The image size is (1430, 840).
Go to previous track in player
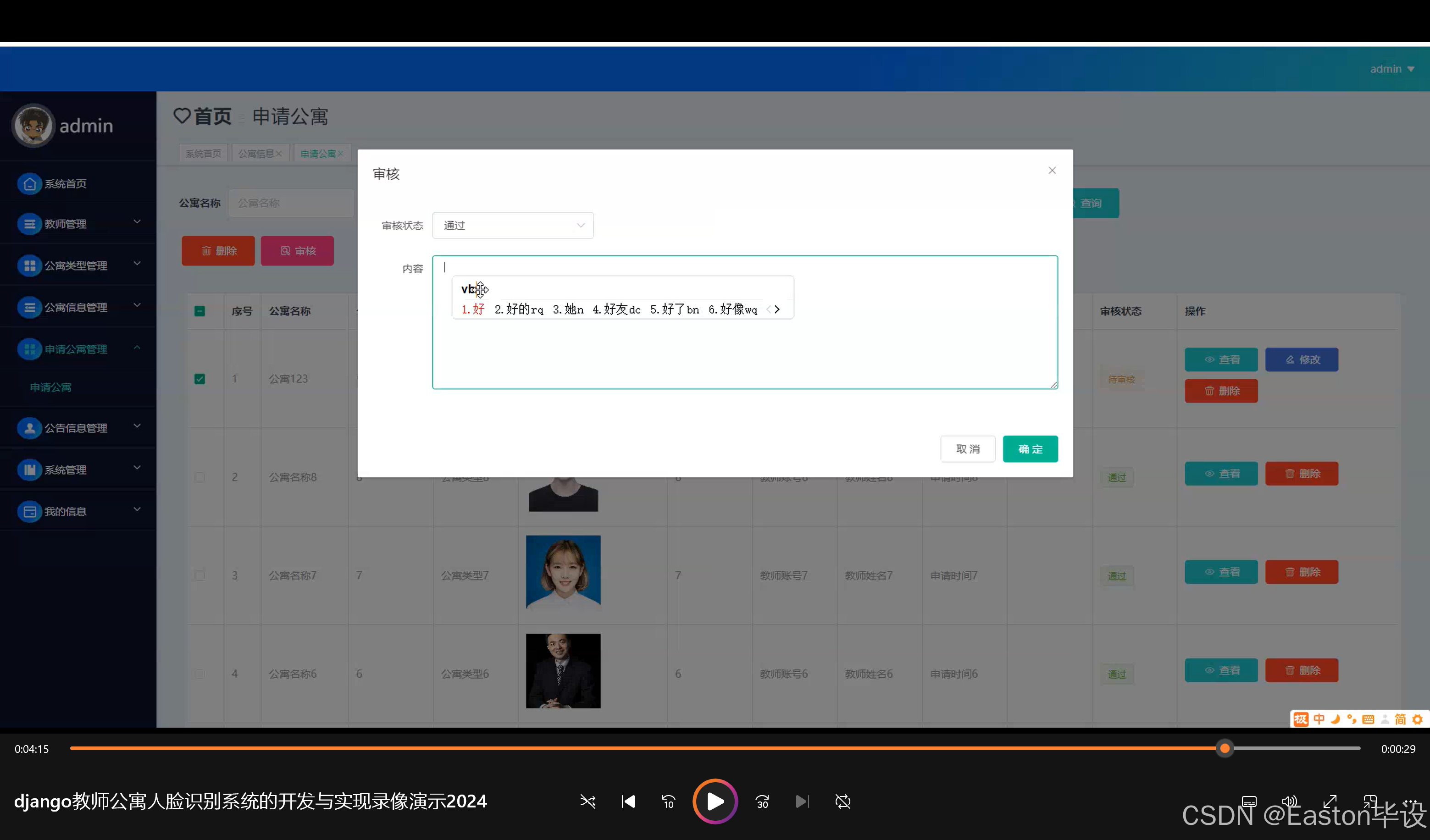(x=628, y=801)
